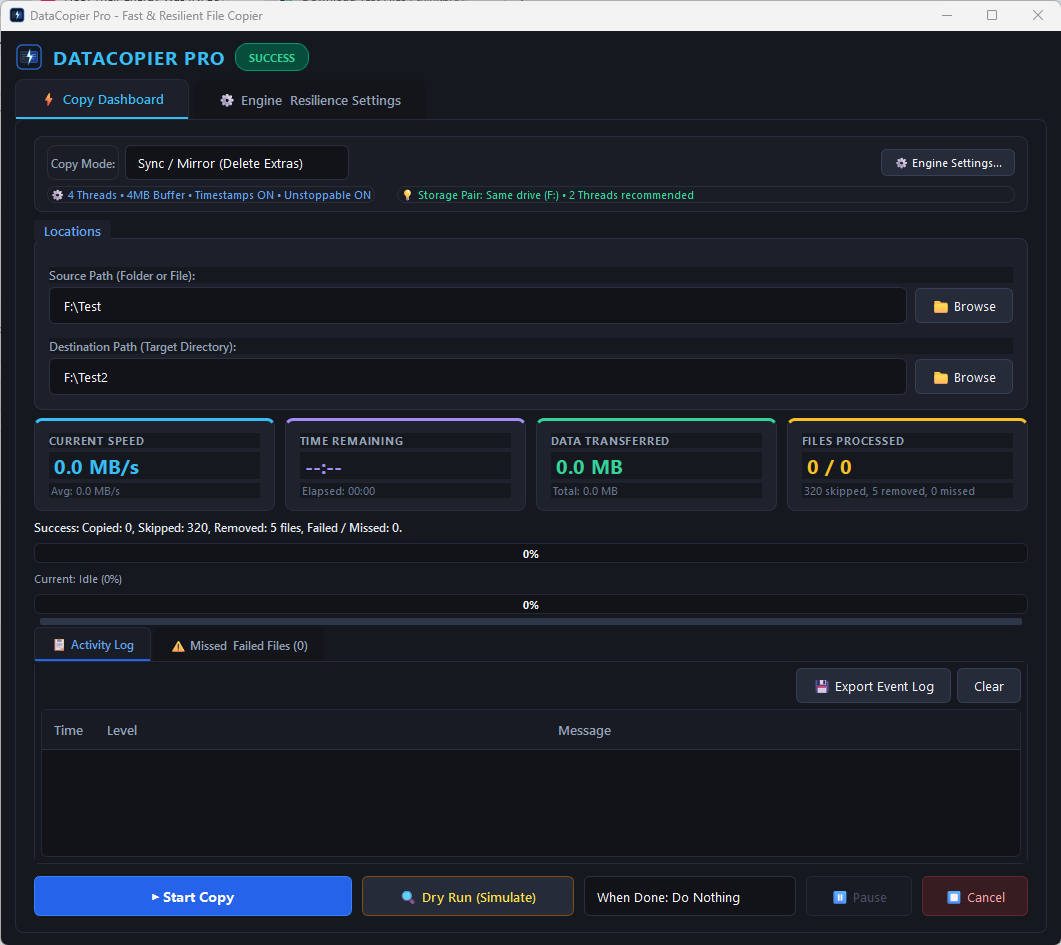Click the 0 / 0 files processed value
1061x945 pixels.
tap(829, 467)
